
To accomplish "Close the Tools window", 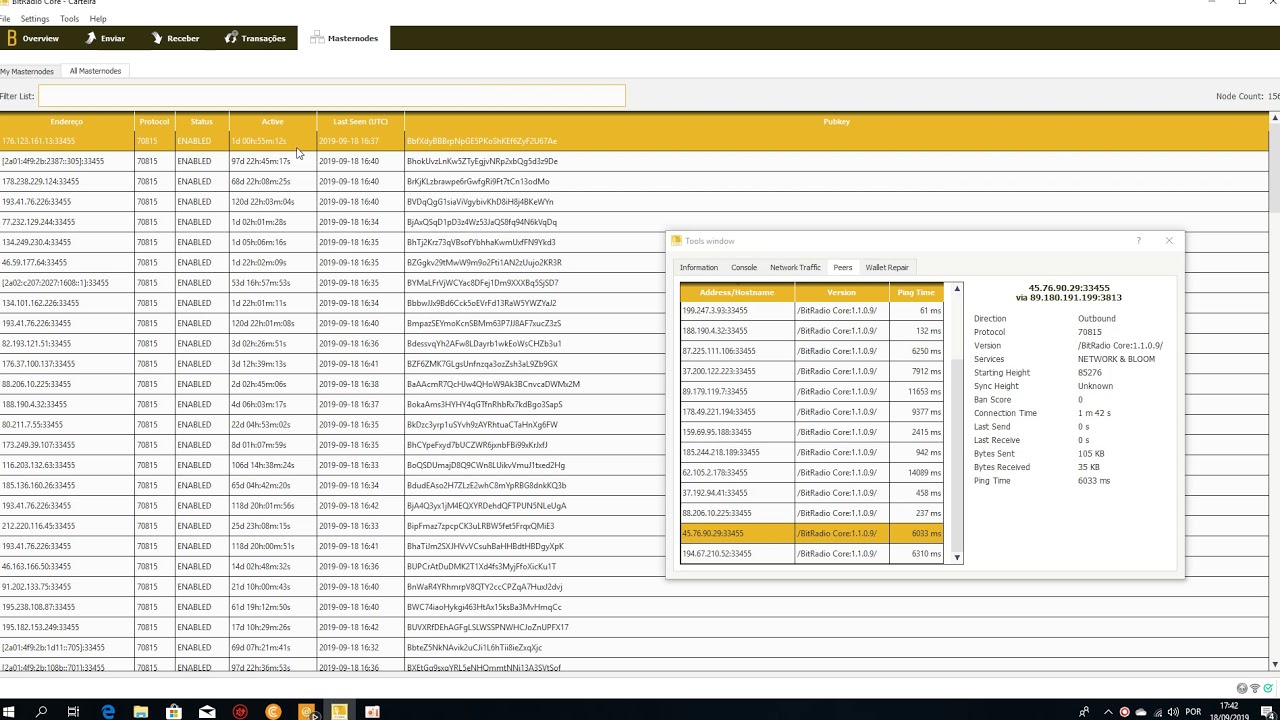I will (1169, 241).
